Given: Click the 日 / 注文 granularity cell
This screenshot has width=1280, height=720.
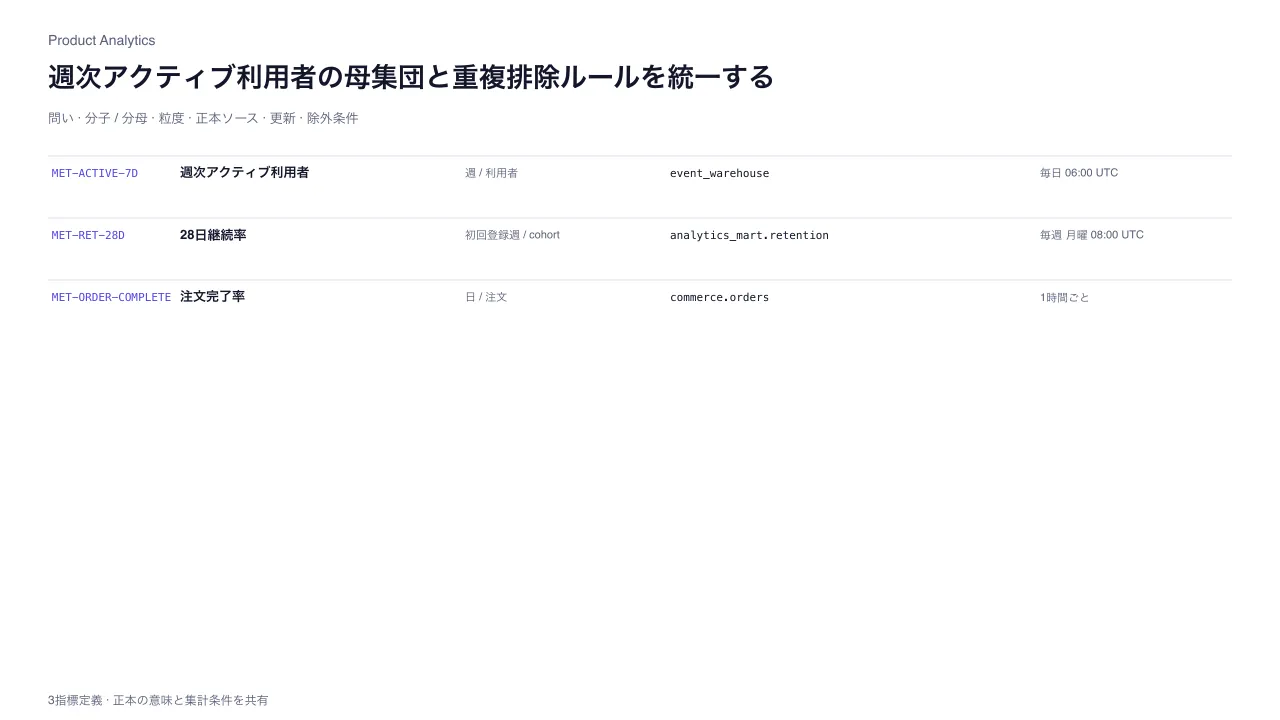Looking at the screenshot, I should click(486, 297).
